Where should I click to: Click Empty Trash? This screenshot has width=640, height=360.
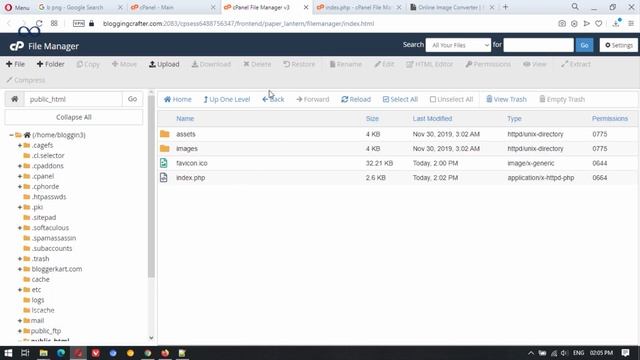(562, 99)
